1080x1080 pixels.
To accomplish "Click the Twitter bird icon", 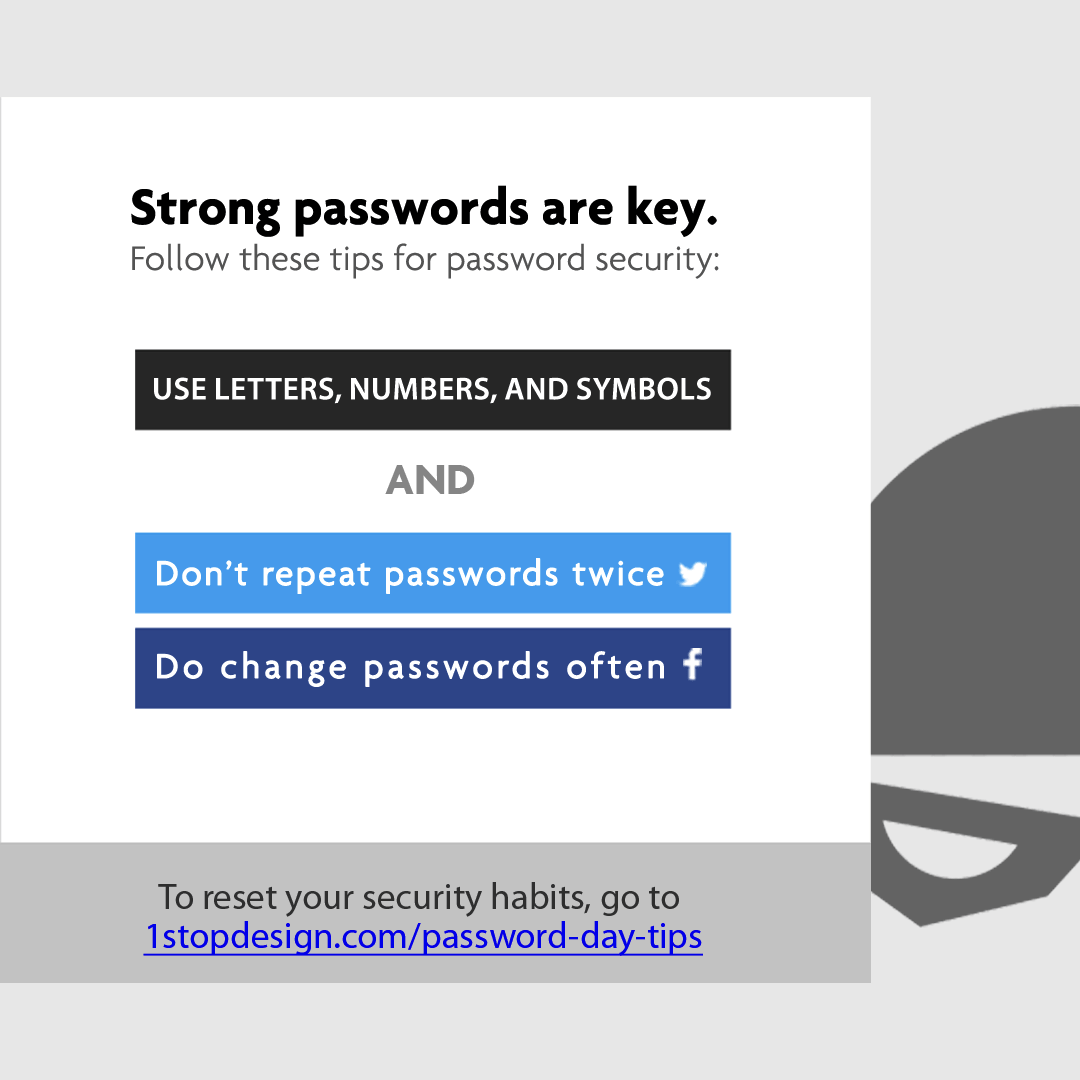I will click(x=693, y=573).
